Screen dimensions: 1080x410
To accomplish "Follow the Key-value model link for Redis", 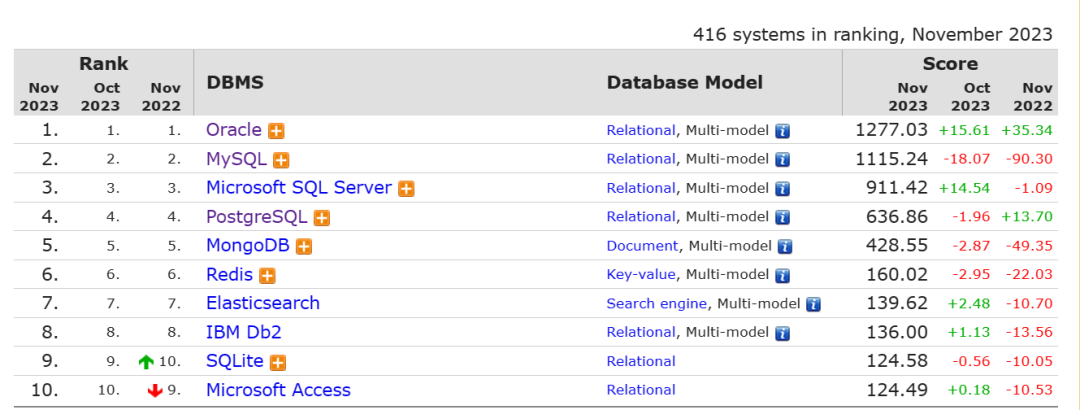I will (x=641, y=275).
